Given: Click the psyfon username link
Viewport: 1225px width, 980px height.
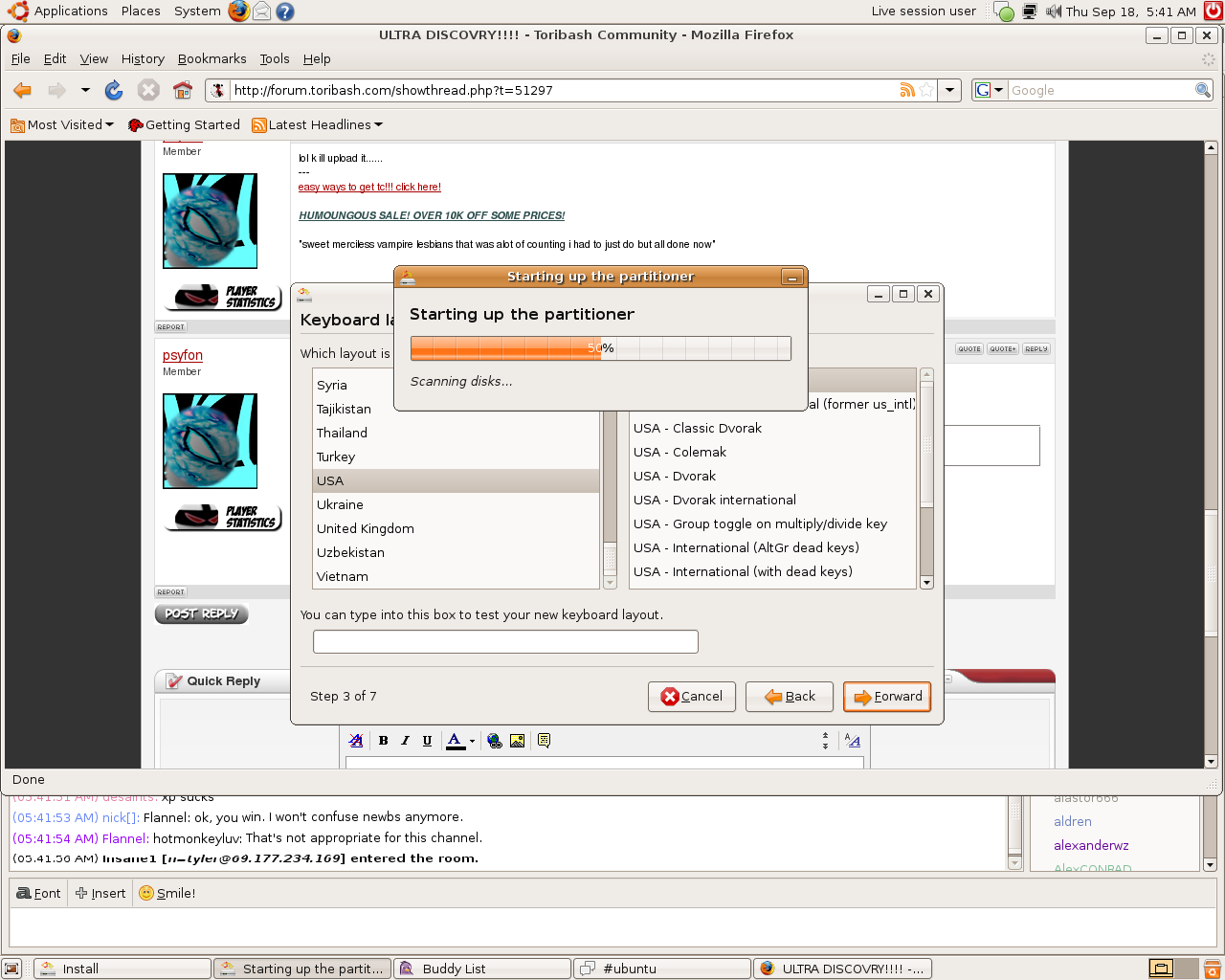Looking at the screenshot, I should 183,355.
